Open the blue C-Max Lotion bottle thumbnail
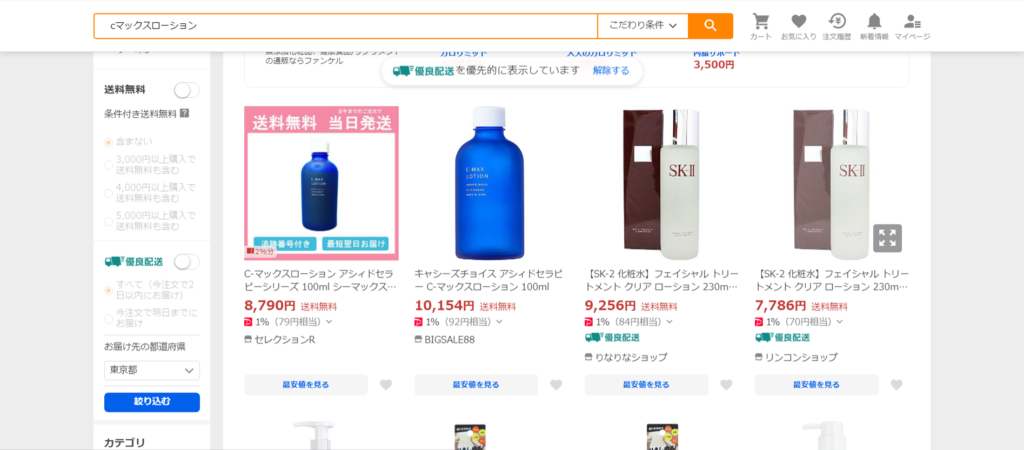Viewport: 1024px width, 450px height. pos(491,183)
